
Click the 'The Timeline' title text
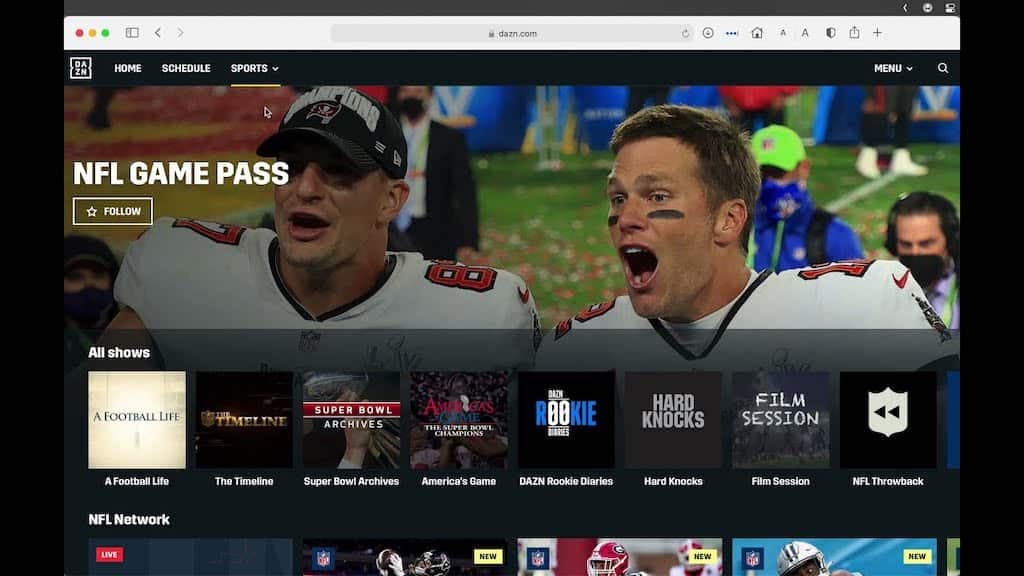pyautogui.click(x=244, y=481)
